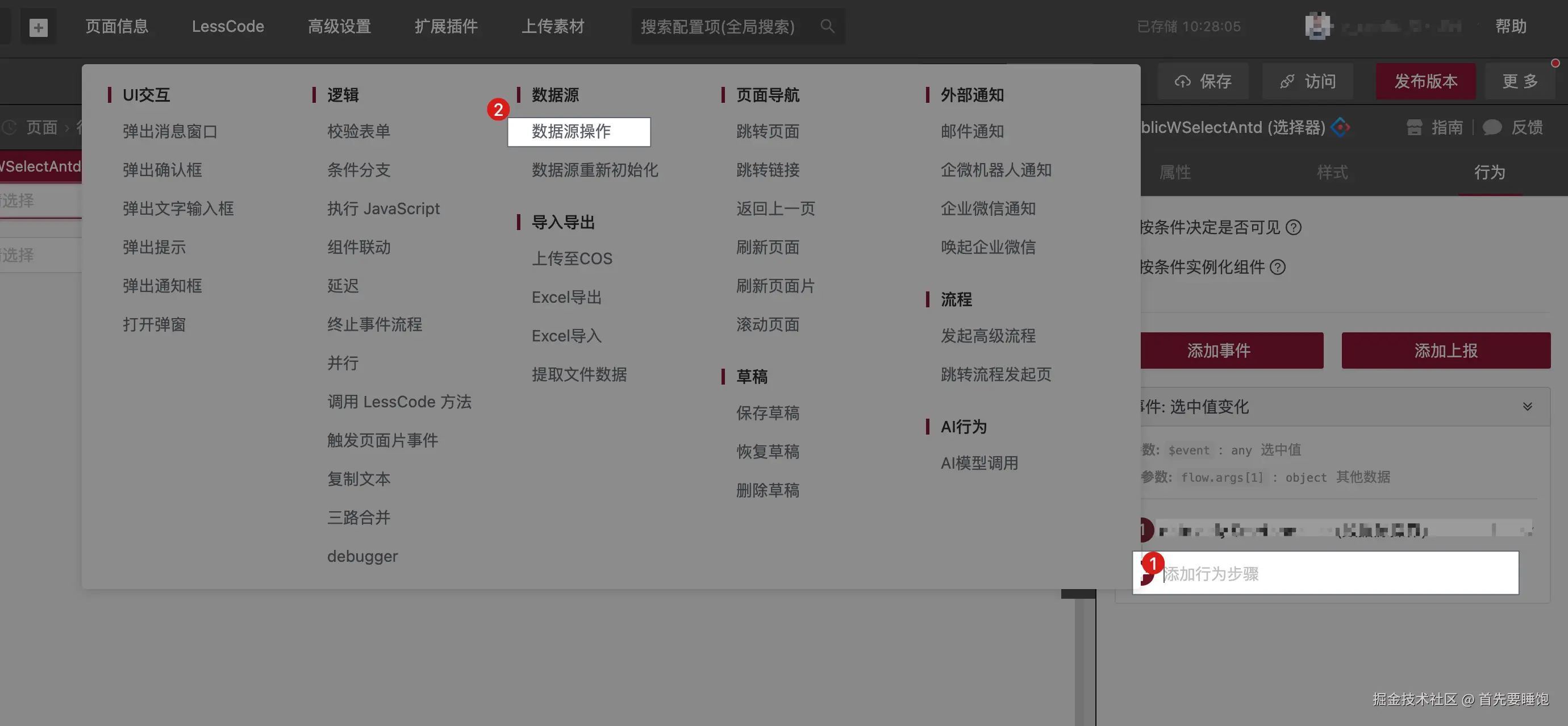Click the 保存 cloud save button
This screenshot has height=726, width=1568.
pos(1203,81)
